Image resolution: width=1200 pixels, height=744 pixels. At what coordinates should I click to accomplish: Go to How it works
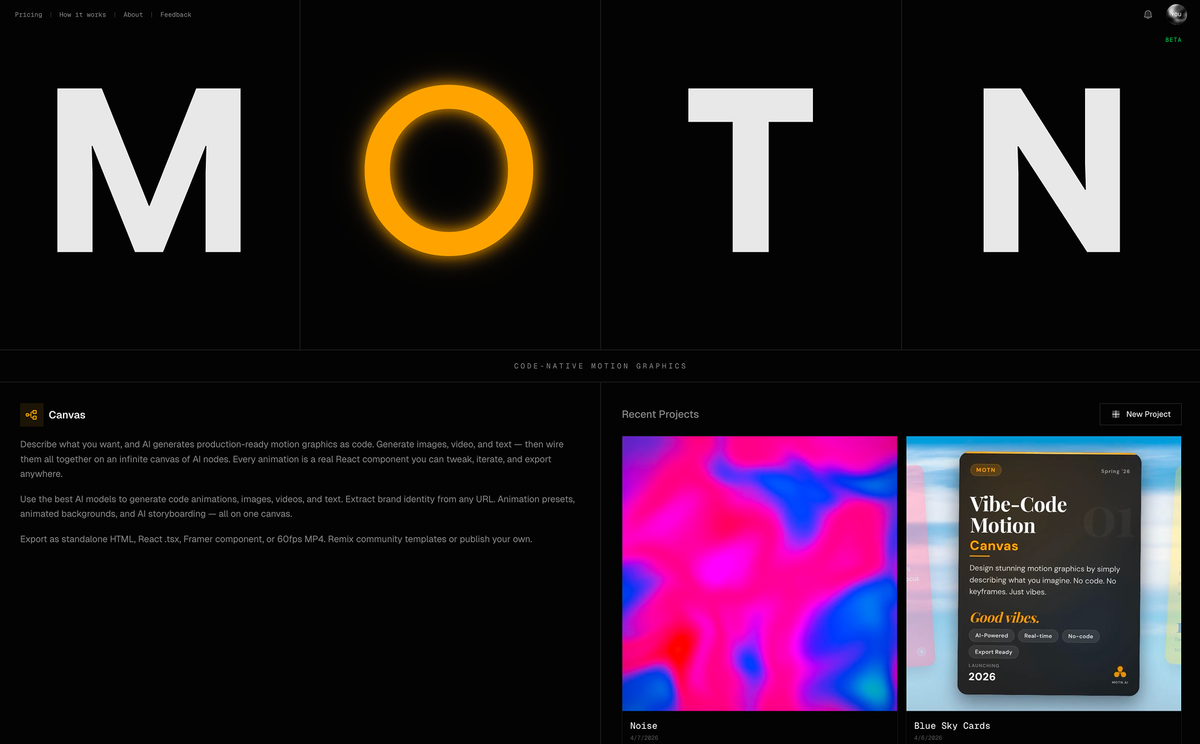tap(82, 15)
